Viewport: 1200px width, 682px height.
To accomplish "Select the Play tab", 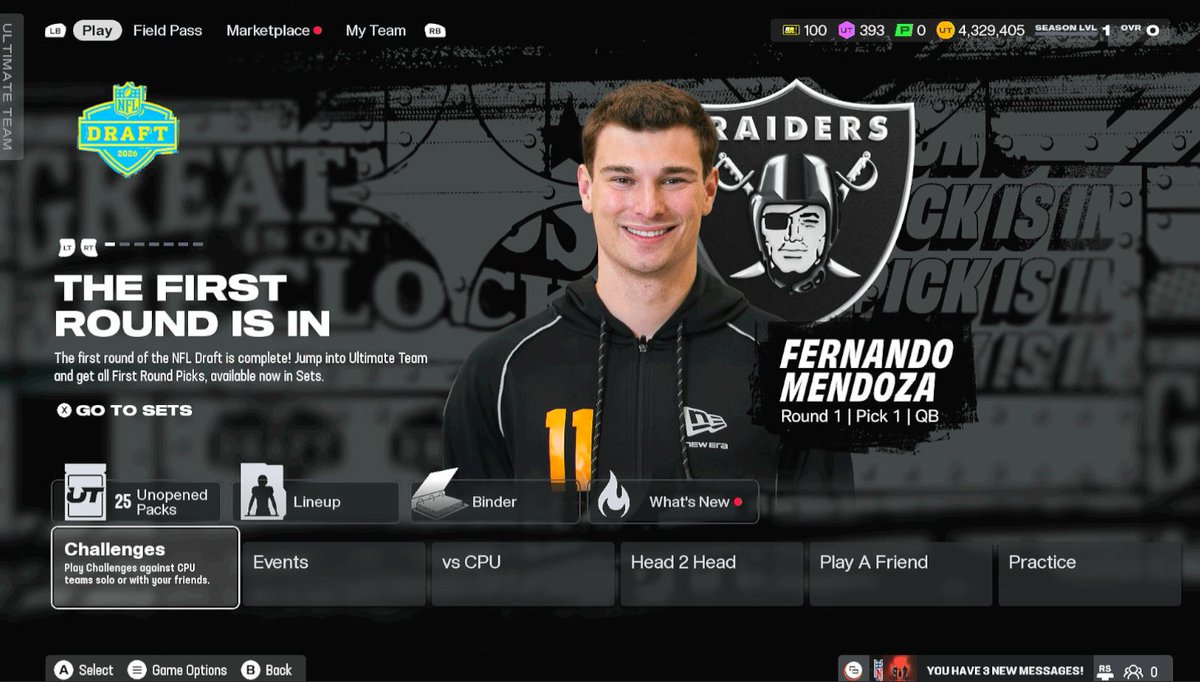I will point(97,30).
